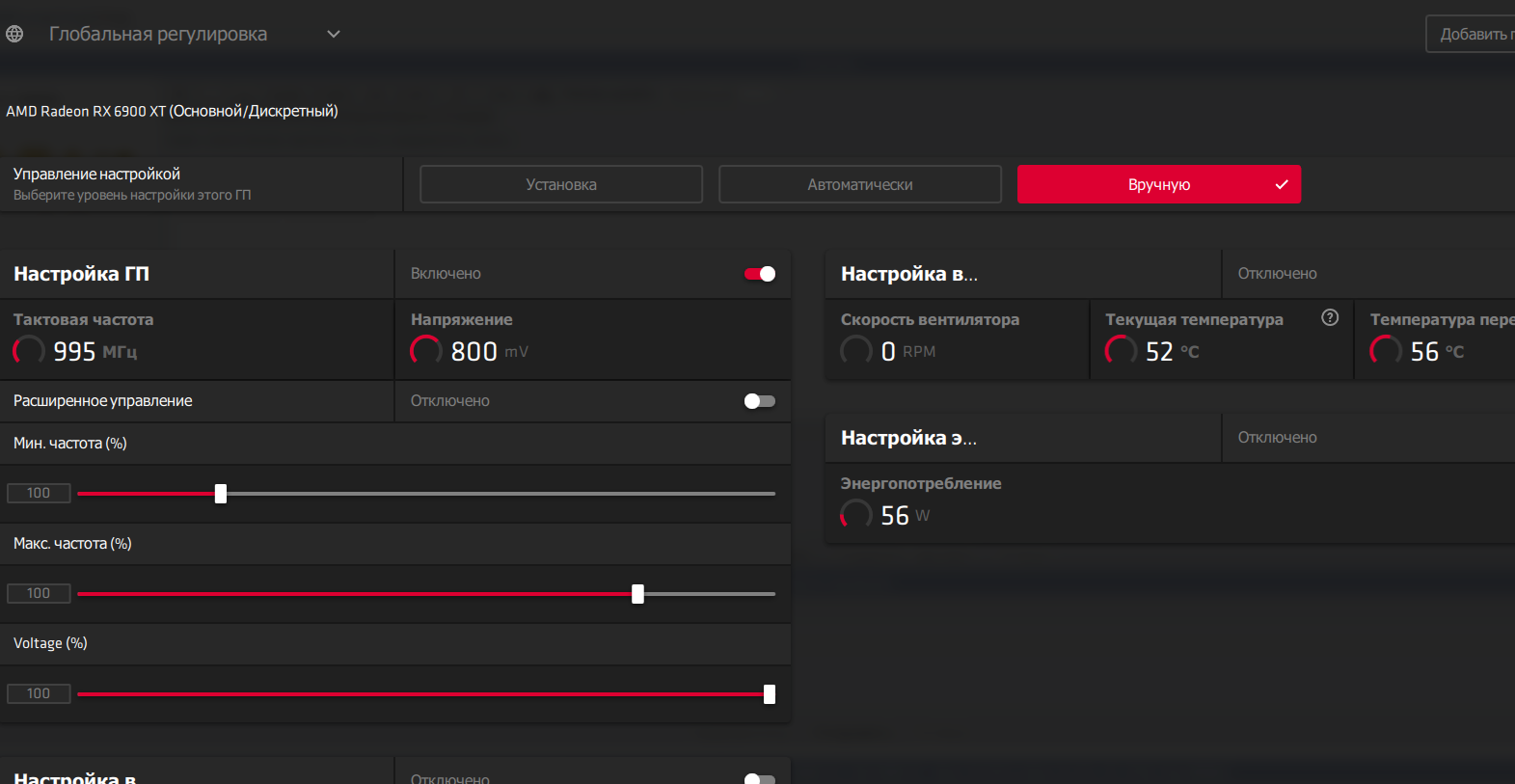Click the Мин. частота slider handle
The image size is (1515, 784).
pyautogui.click(x=221, y=494)
